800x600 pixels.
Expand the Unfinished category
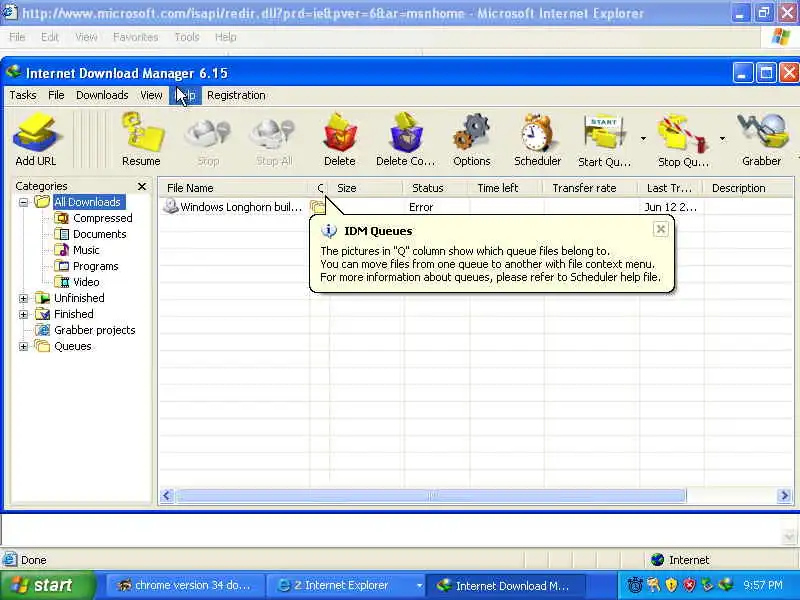point(23,298)
